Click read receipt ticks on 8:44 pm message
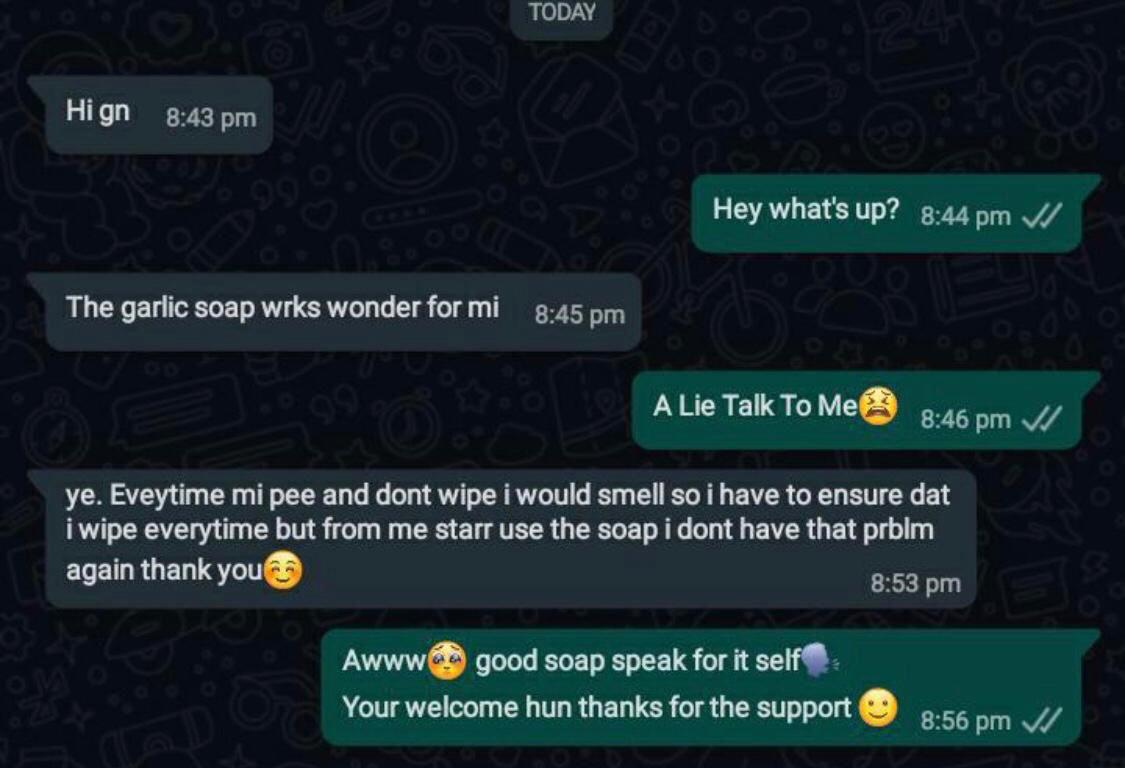Image resolution: width=1125 pixels, height=768 pixels. [1040, 215]
